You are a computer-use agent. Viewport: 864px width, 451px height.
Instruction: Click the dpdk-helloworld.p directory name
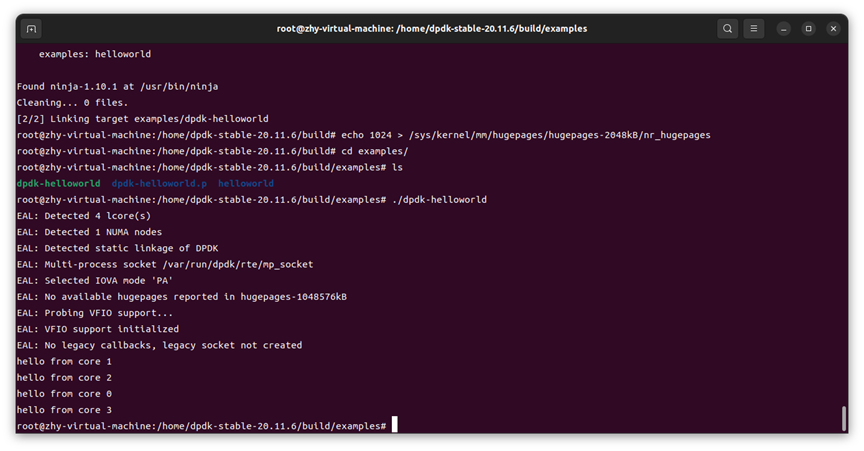[159, 184]
